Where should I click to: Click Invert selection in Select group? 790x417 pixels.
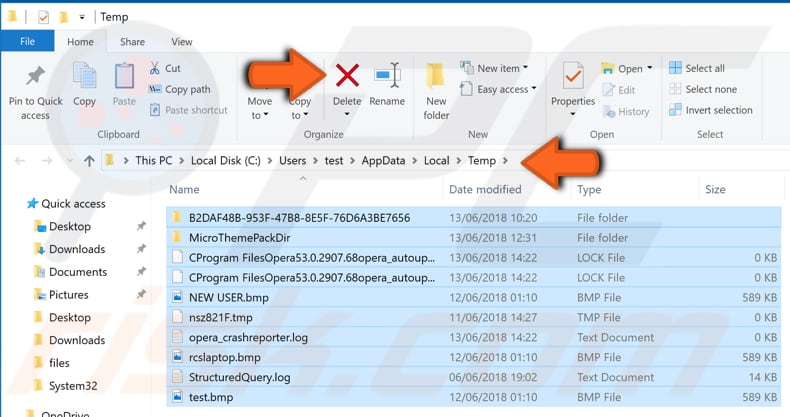click(710, 110)
